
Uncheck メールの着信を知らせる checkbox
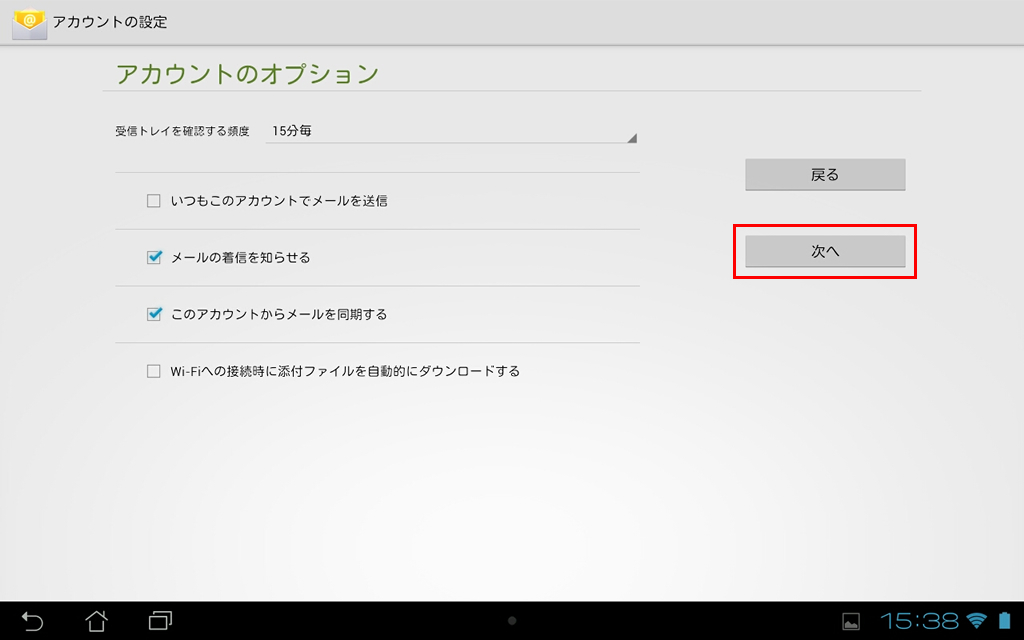click(154, 258)
